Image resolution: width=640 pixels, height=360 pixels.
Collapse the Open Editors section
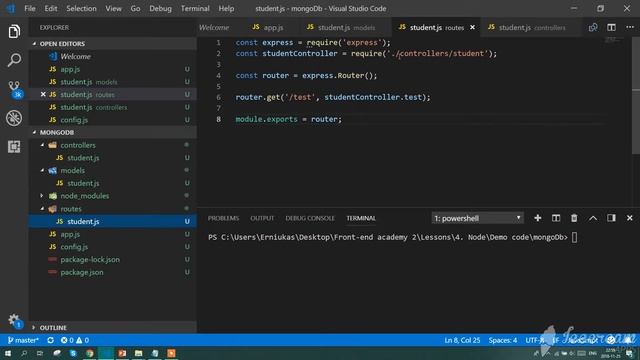click(34, 44)
